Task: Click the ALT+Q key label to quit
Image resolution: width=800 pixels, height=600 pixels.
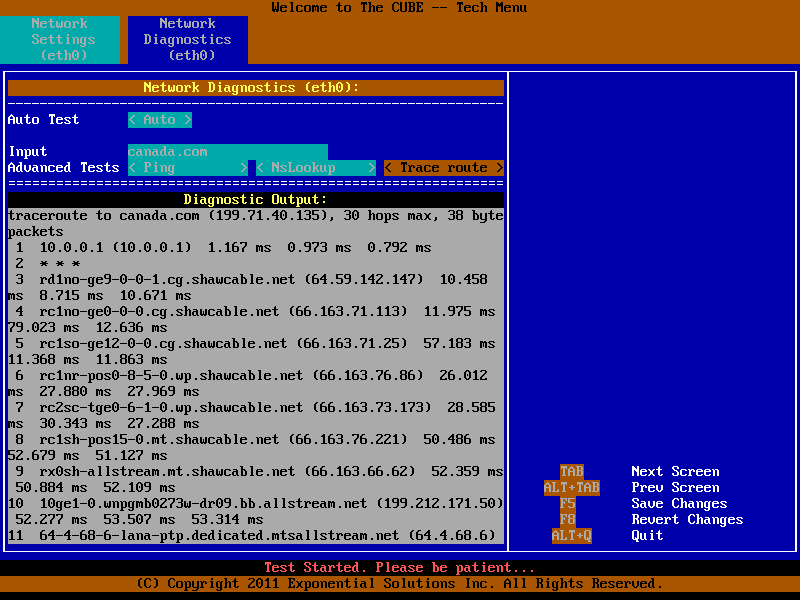Action: click(x=571, y=536)
